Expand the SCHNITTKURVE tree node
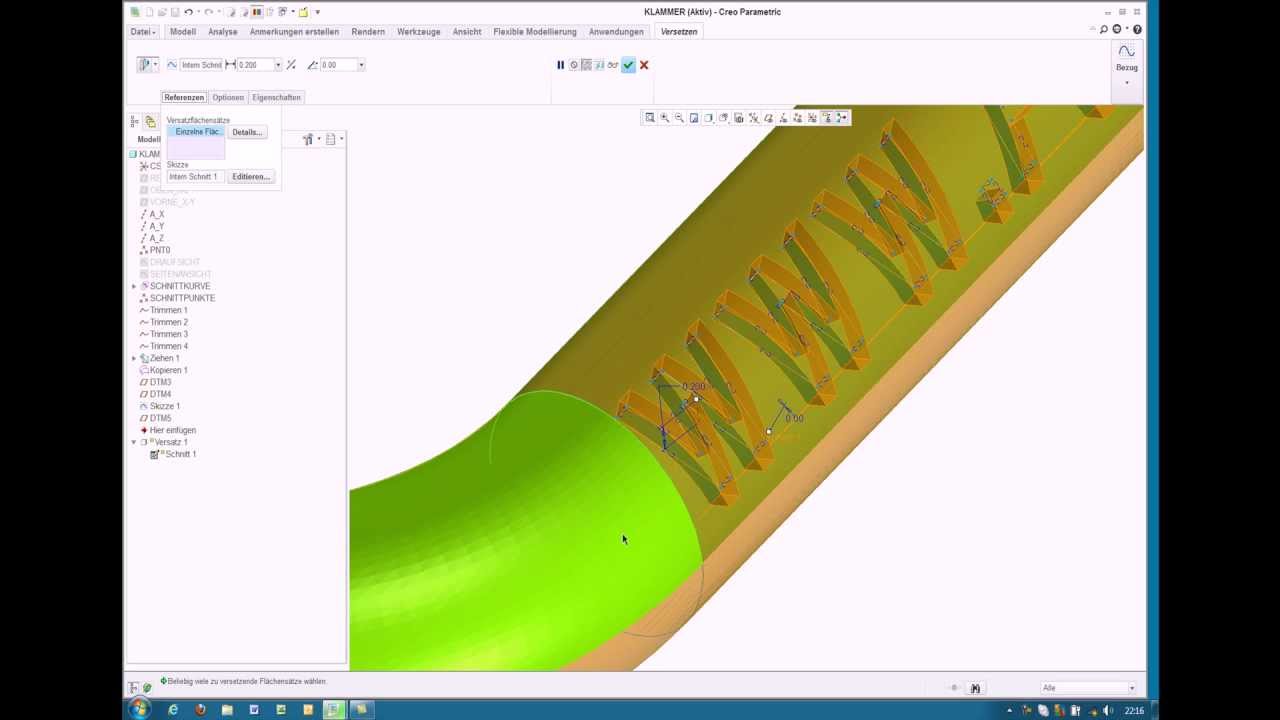Screen dimensions: 1280x720 (134, 286)
